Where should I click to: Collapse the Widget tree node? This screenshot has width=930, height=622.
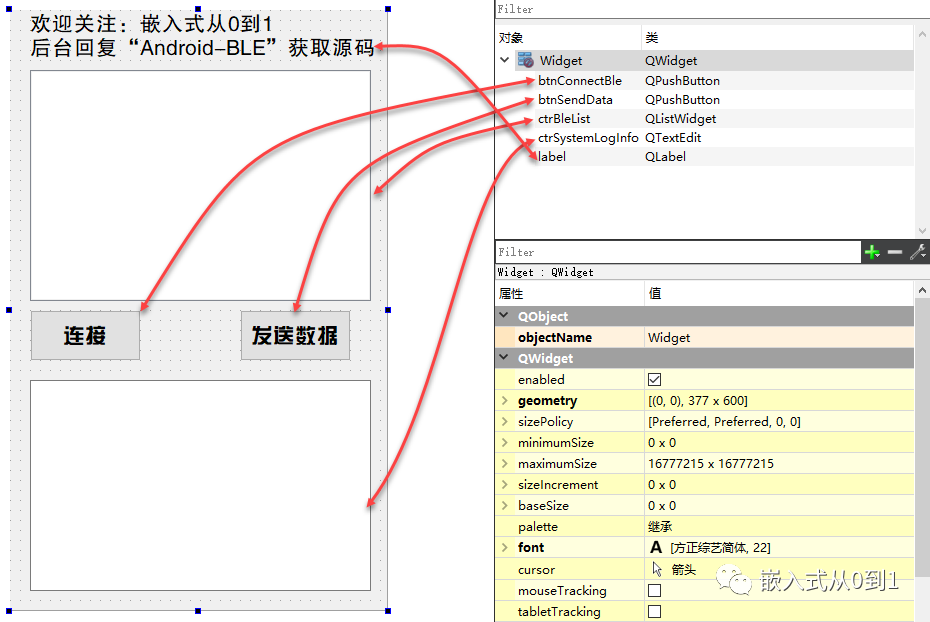coord(505,60)
